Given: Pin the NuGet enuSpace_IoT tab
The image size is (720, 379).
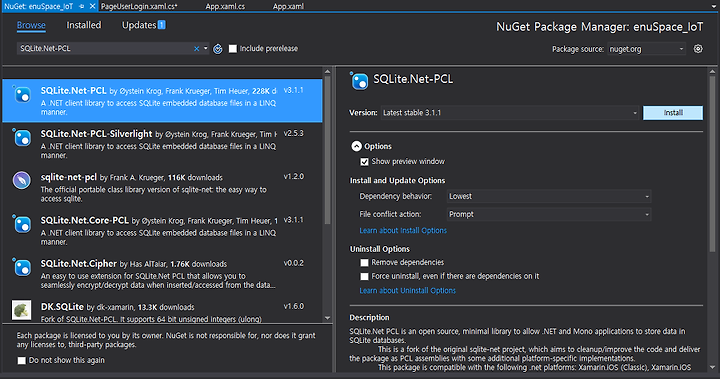Looking at the screenshot, I should point(81,6).
